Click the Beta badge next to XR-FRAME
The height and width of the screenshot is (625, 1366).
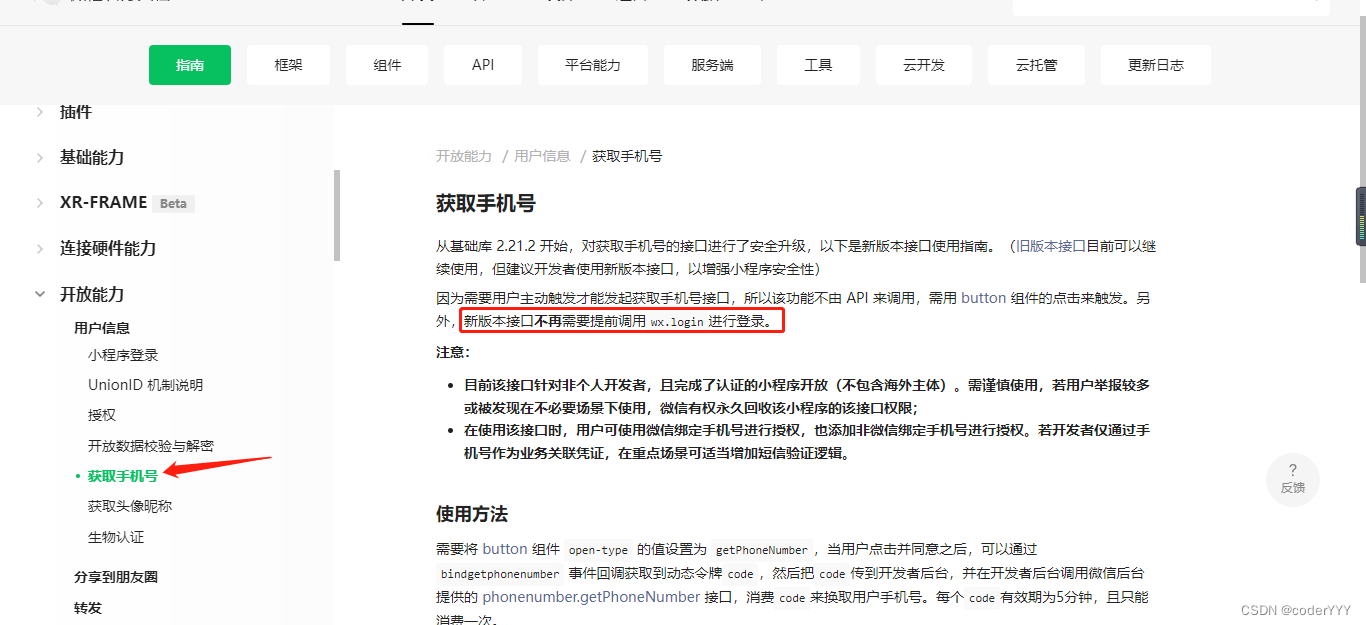click(x=173, y=203)
